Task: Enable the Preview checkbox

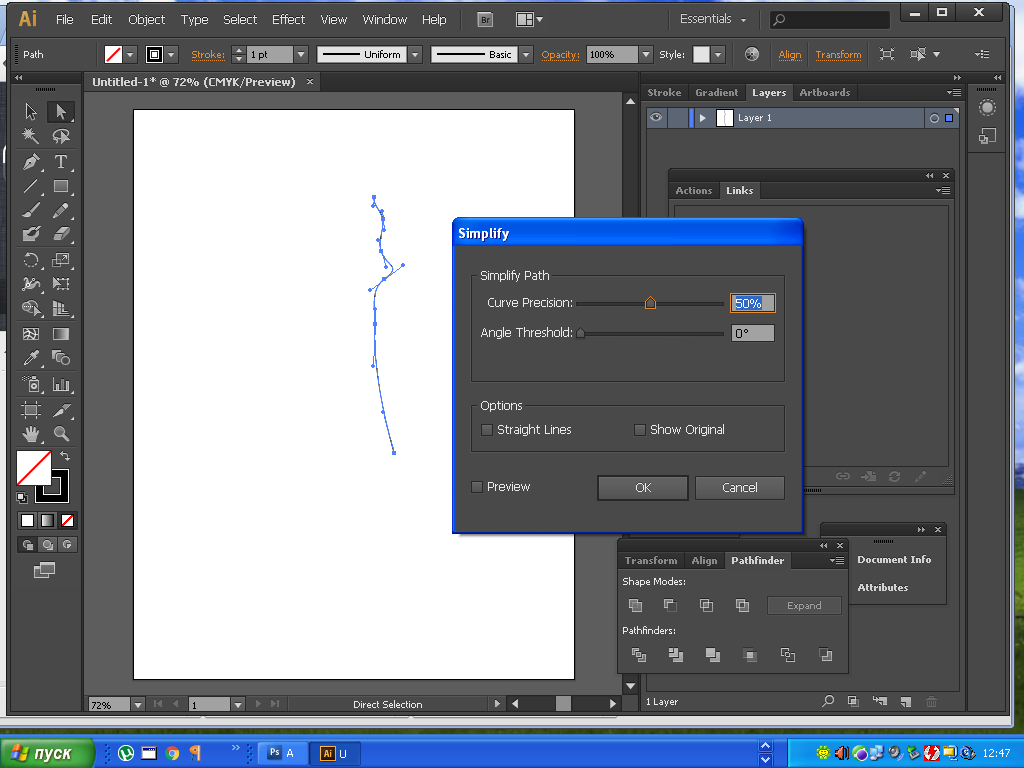Action: 477,487
